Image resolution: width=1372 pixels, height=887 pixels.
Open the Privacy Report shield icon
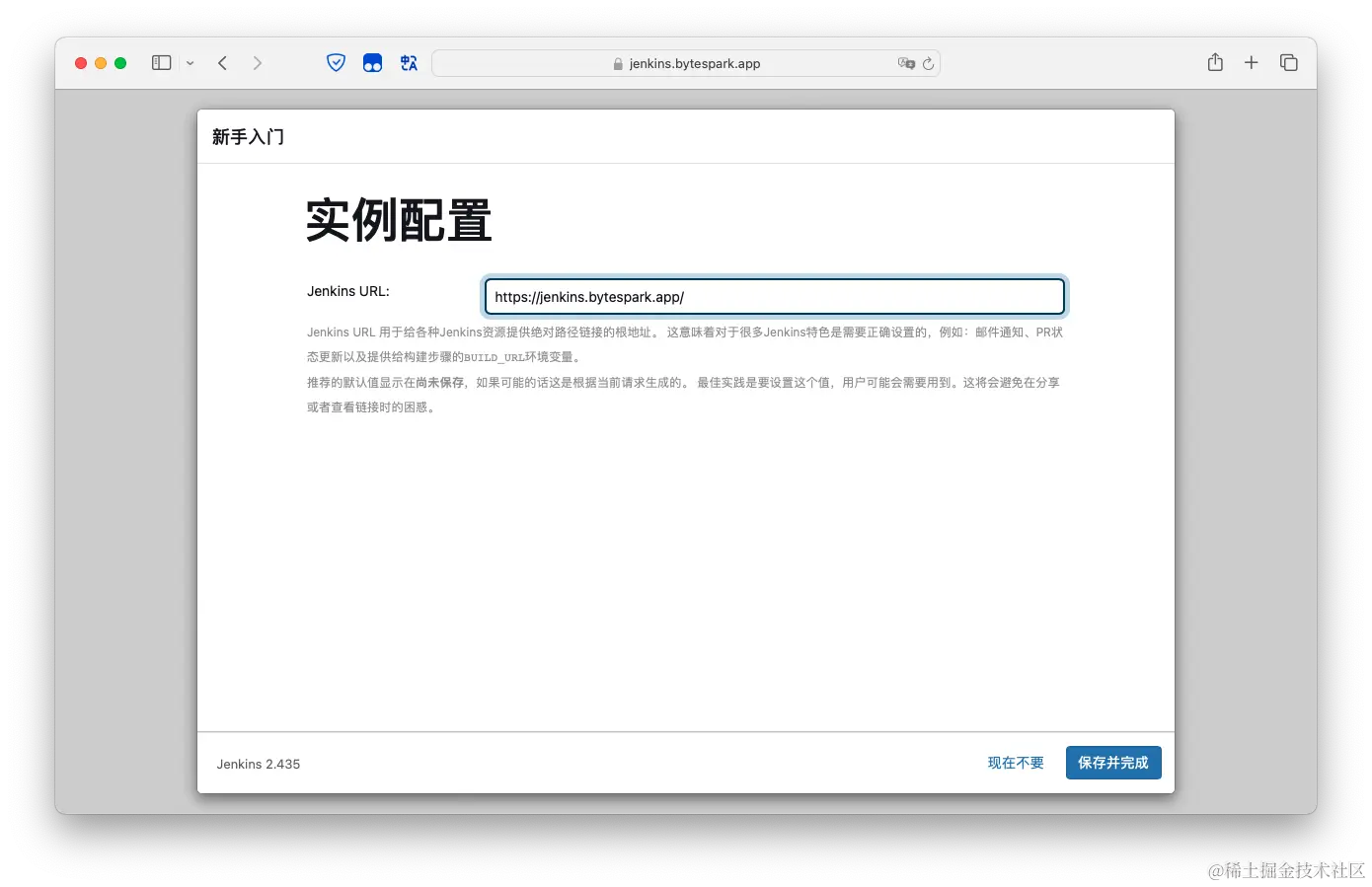coord(336,62)
